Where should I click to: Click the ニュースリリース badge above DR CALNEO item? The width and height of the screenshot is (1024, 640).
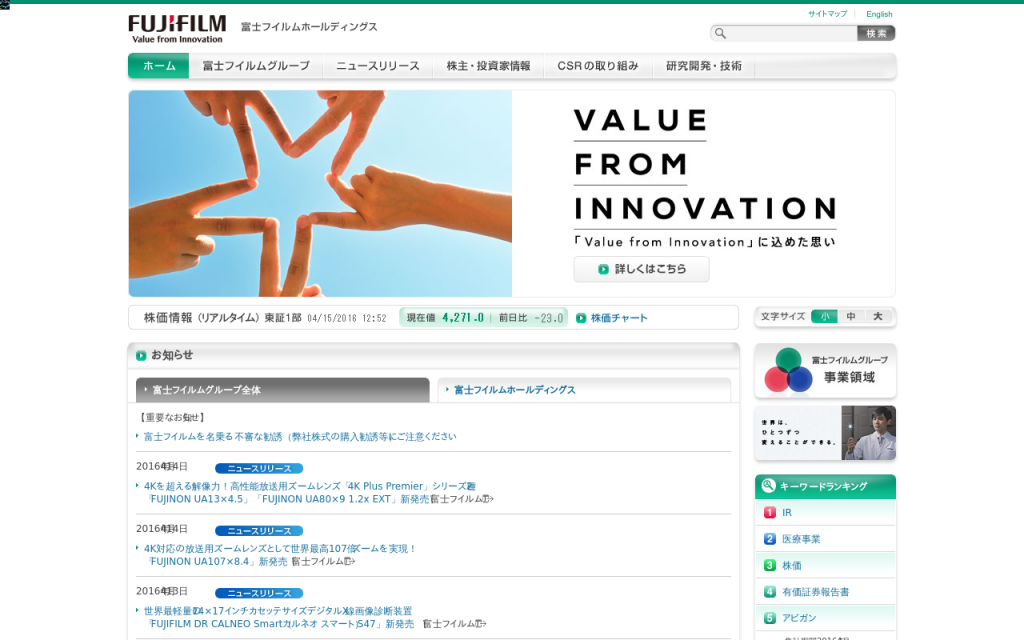point(259,593)
